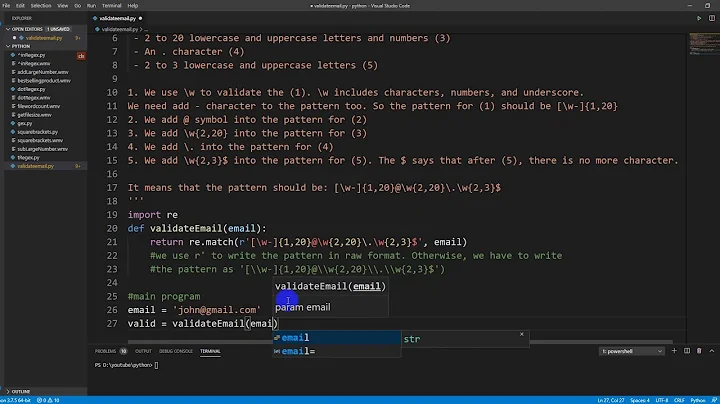Screen dimensions: 720x404
Task: Open ^inRegex.py in the explorer
Action: pos(31,55)
